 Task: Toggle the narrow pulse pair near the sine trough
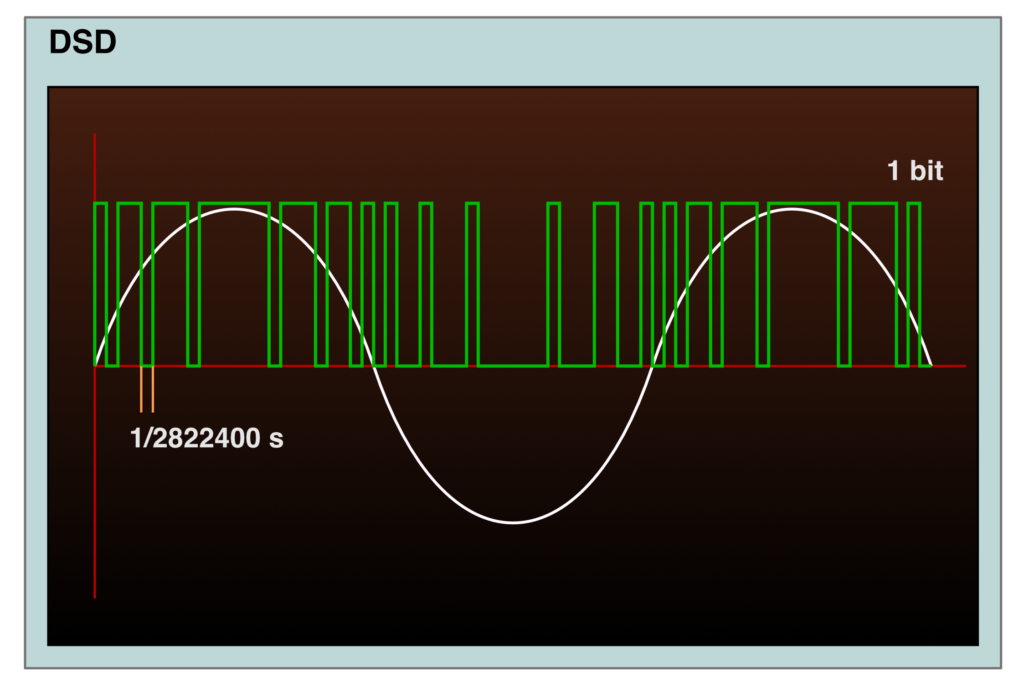pyautogui.click(x=470, y=285)
